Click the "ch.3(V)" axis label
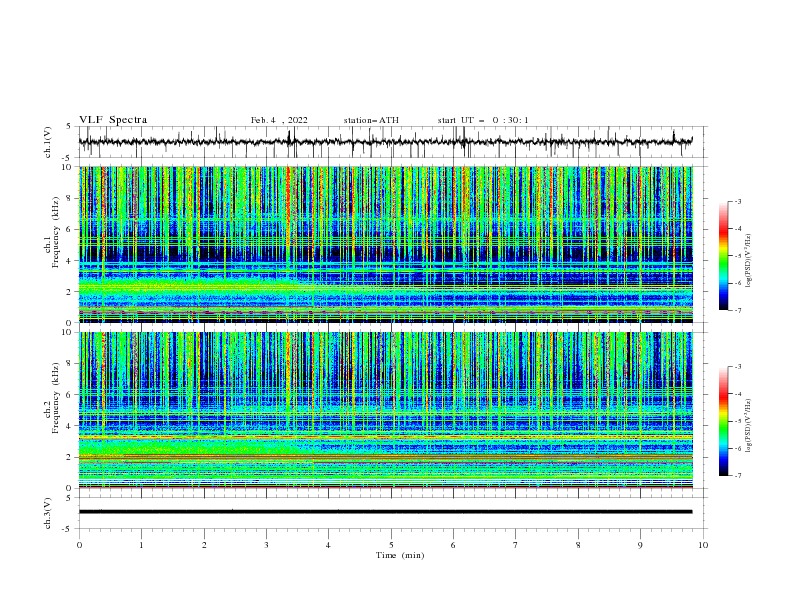 click(48, 513)
